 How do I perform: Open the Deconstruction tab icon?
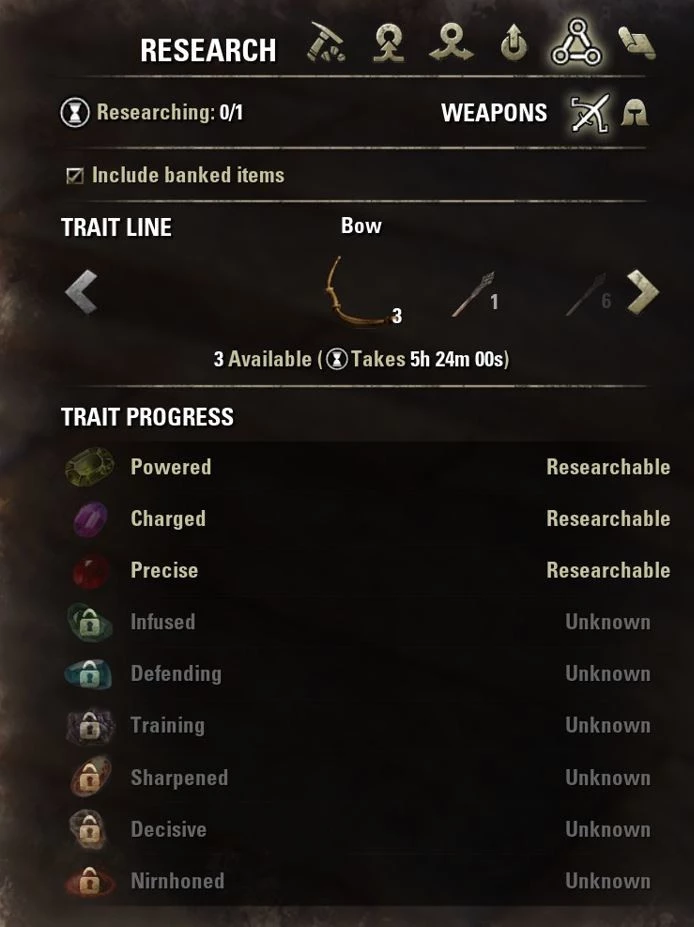pos(451,43)
